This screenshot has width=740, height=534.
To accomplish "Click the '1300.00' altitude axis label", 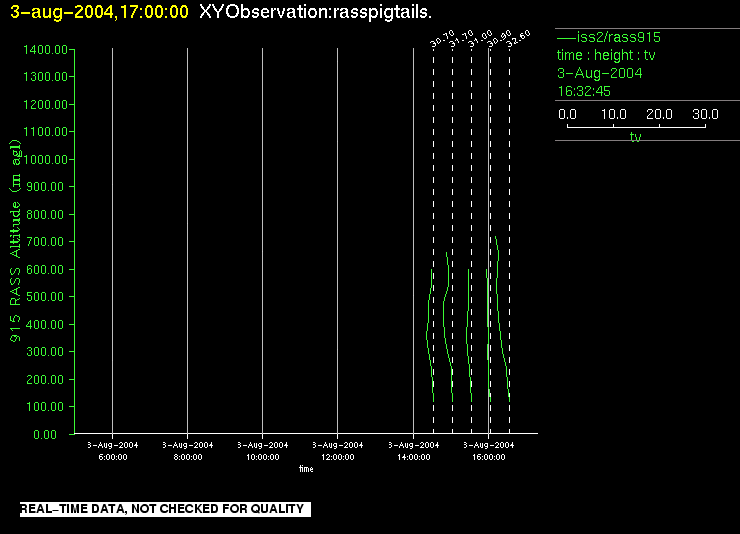I will [45, 76].
